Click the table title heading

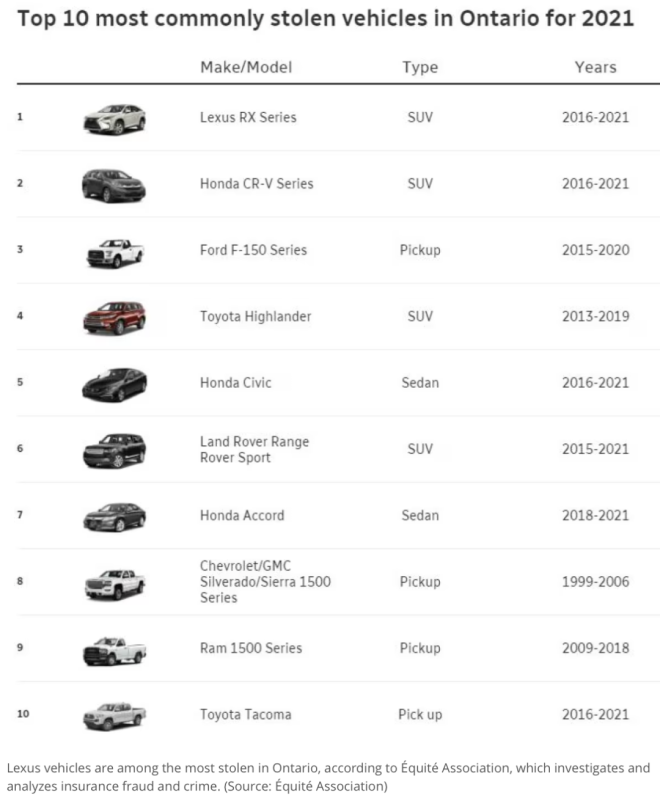[x=325, y=19]
